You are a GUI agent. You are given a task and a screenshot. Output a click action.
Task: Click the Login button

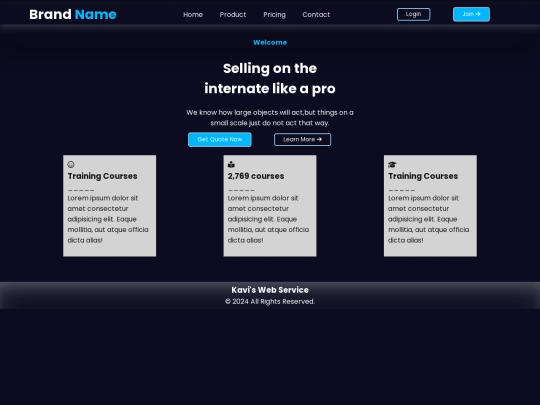(413, 14)
